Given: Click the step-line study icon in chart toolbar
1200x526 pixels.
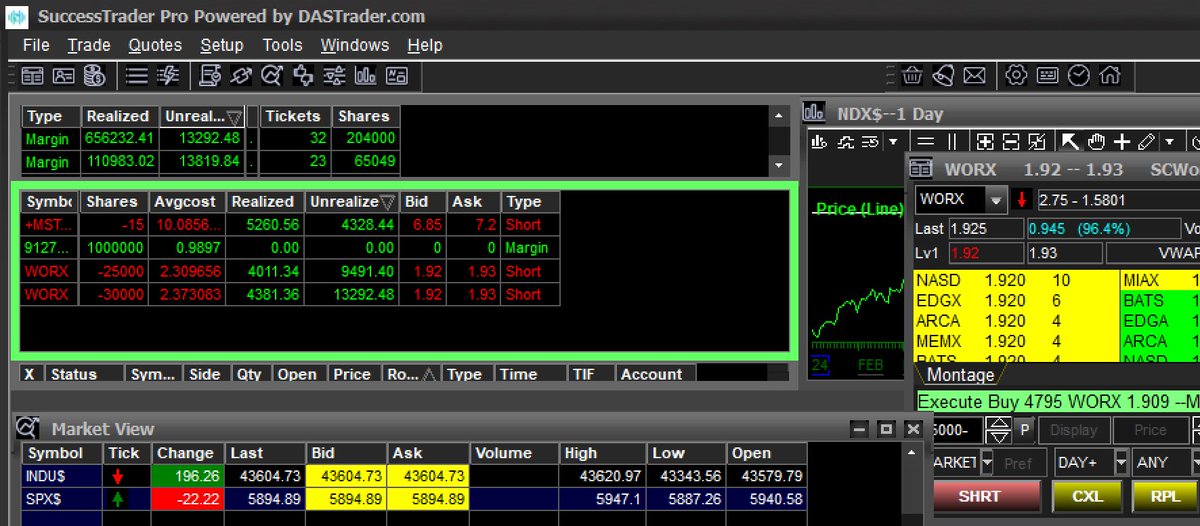Looking at the screenshot, I should tap(846, 142).
